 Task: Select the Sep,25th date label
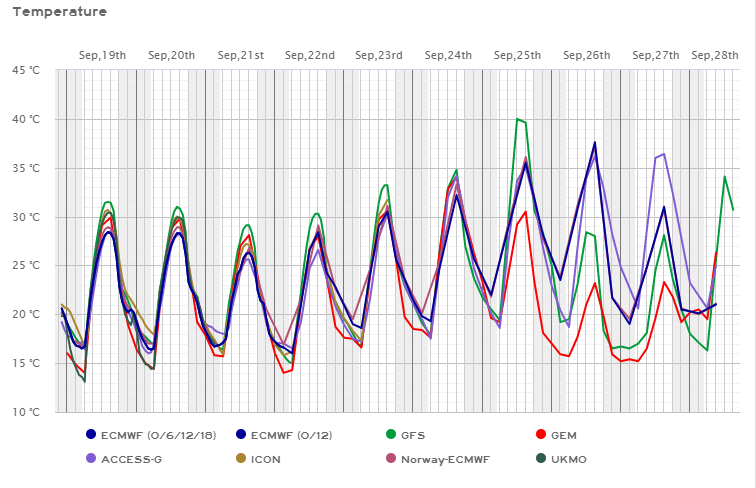[x=517, y=55]
